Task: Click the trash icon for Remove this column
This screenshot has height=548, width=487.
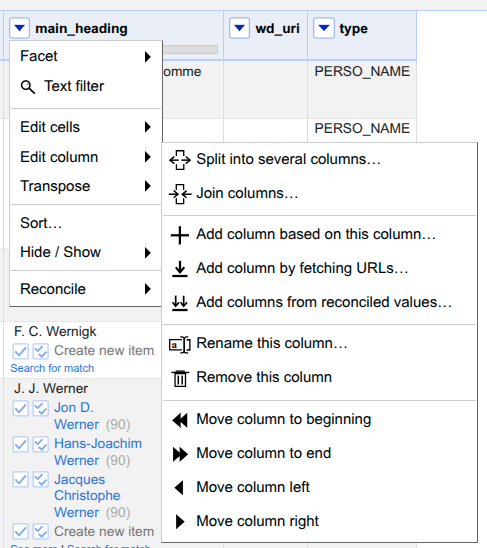Action: coord(180,378)
